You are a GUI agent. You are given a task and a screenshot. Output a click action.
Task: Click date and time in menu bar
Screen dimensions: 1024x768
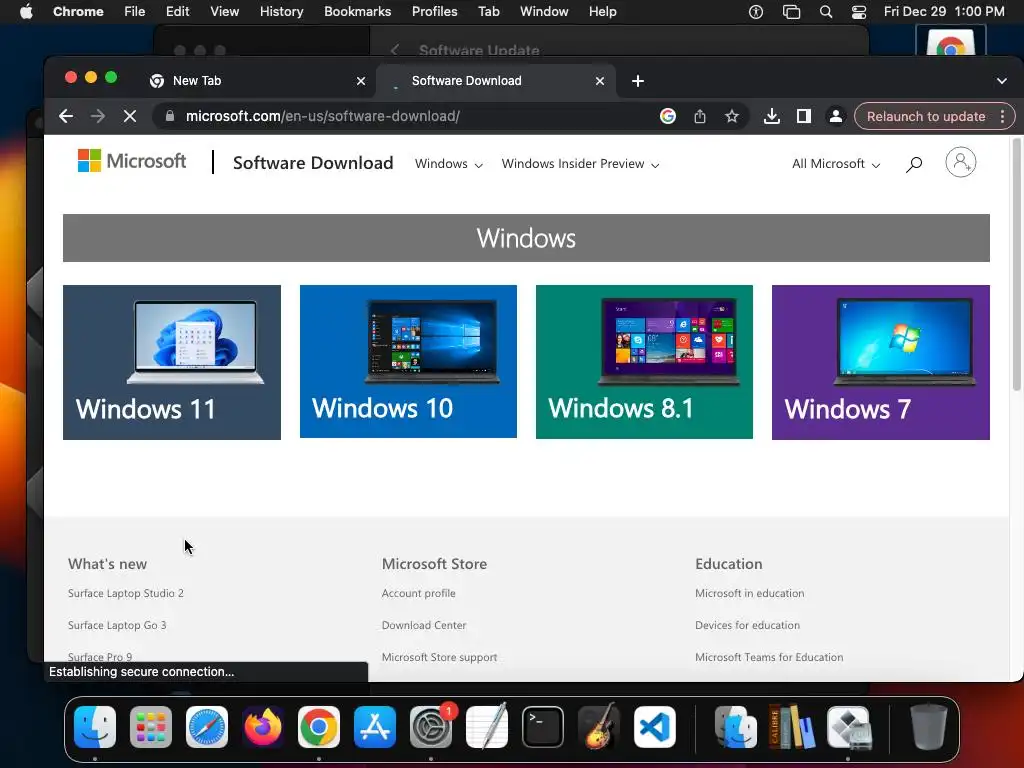944,12
